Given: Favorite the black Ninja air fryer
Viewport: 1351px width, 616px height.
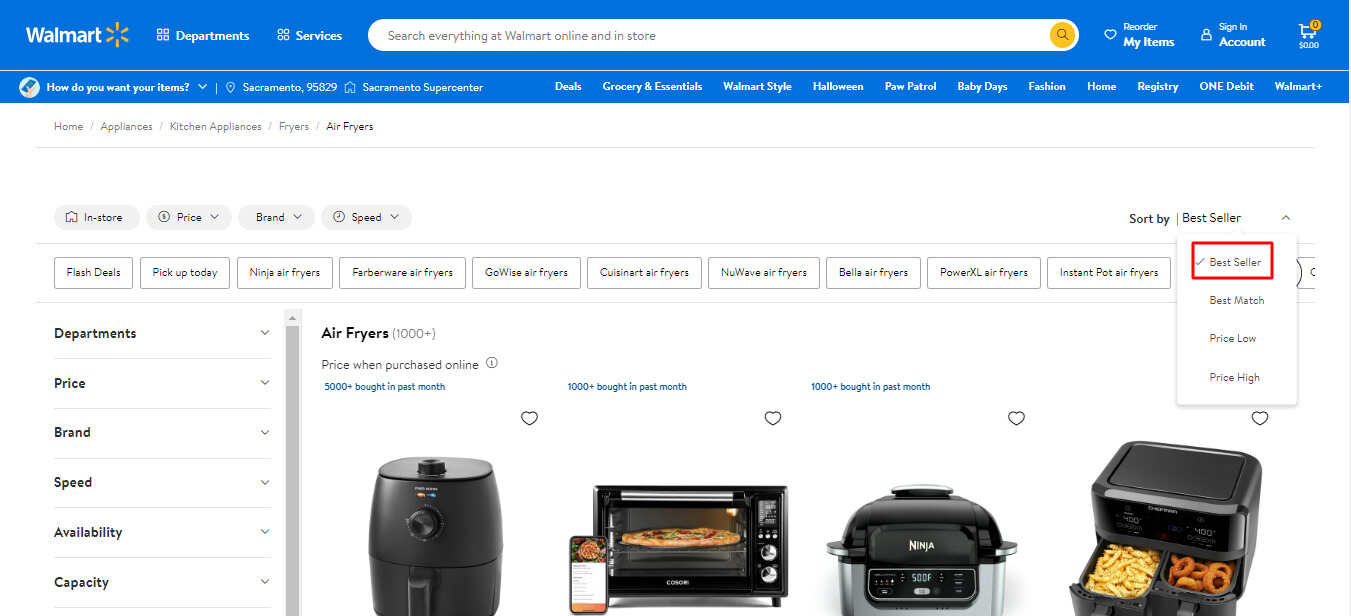Looking at the screenshot, I should click(1016, 418).
